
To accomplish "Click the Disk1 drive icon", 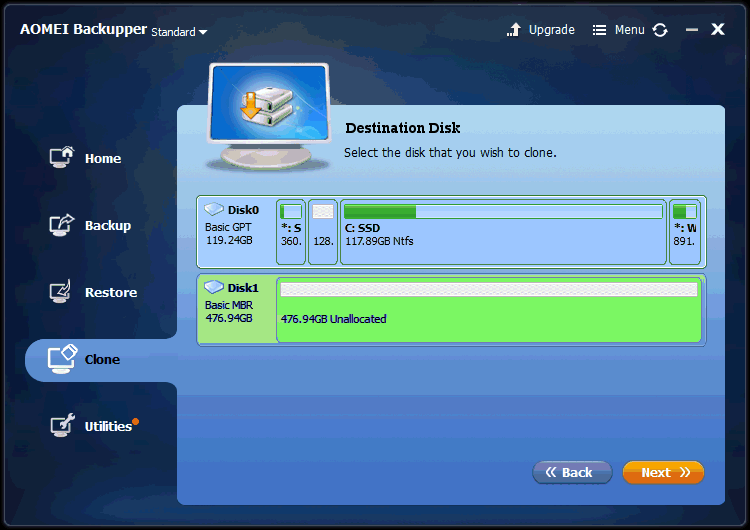I will click(214, 287).
